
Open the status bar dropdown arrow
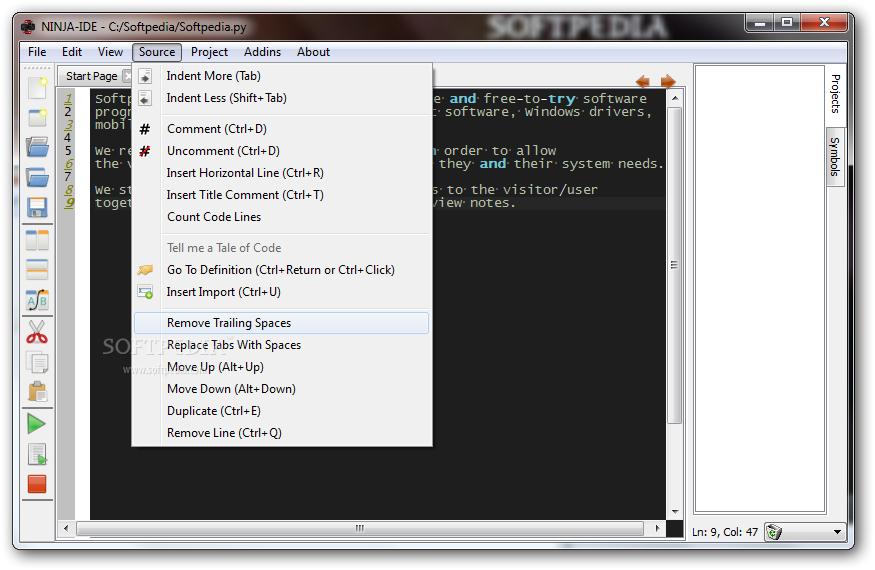click(x=837, y=532)
